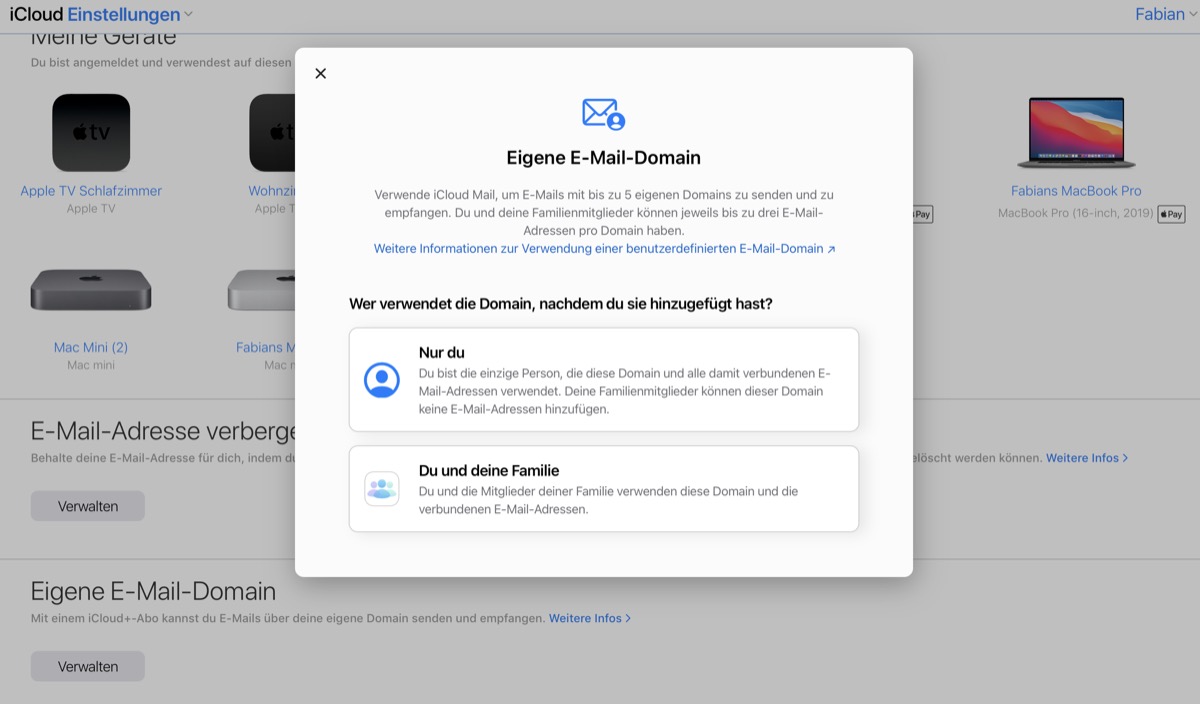Click the Apple Pay badge under MacBook Pro

(x=1171, y=214)
